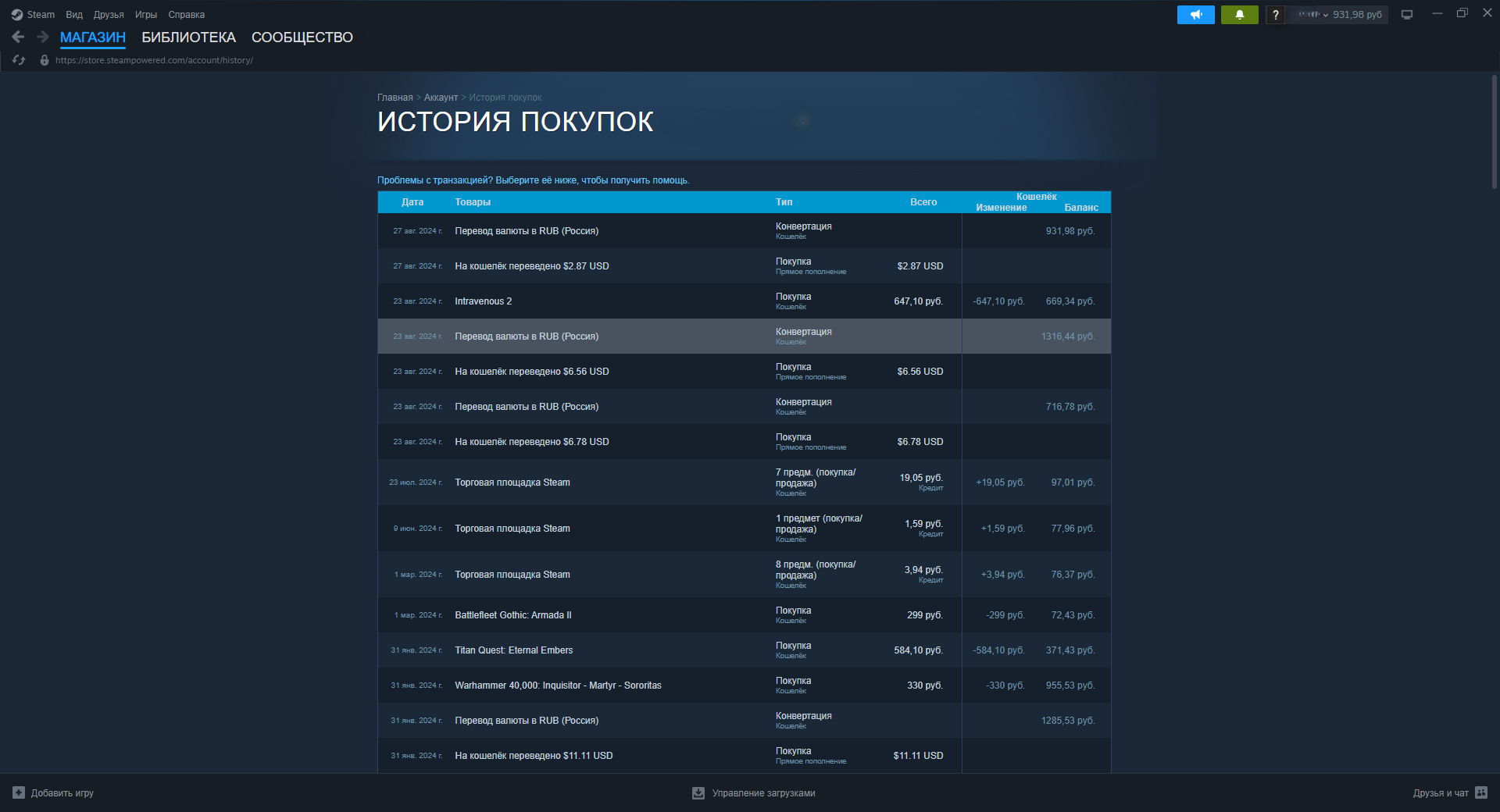The height and width of the screenshot is (812, 1500).
Task: Switch to the БИБЛИОТЕКА tab
Action: [188, 37]
